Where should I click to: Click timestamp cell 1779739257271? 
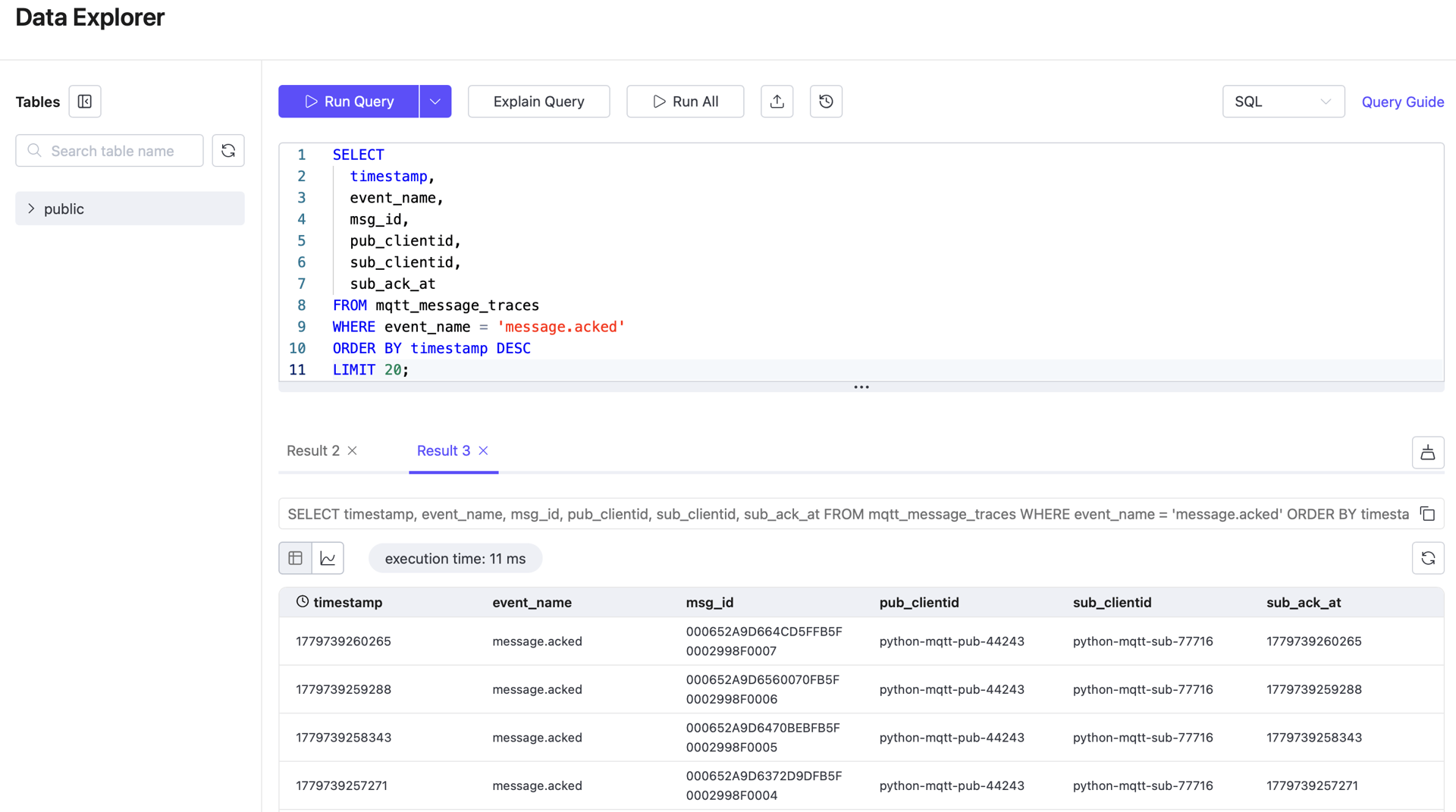click(341, 785)
